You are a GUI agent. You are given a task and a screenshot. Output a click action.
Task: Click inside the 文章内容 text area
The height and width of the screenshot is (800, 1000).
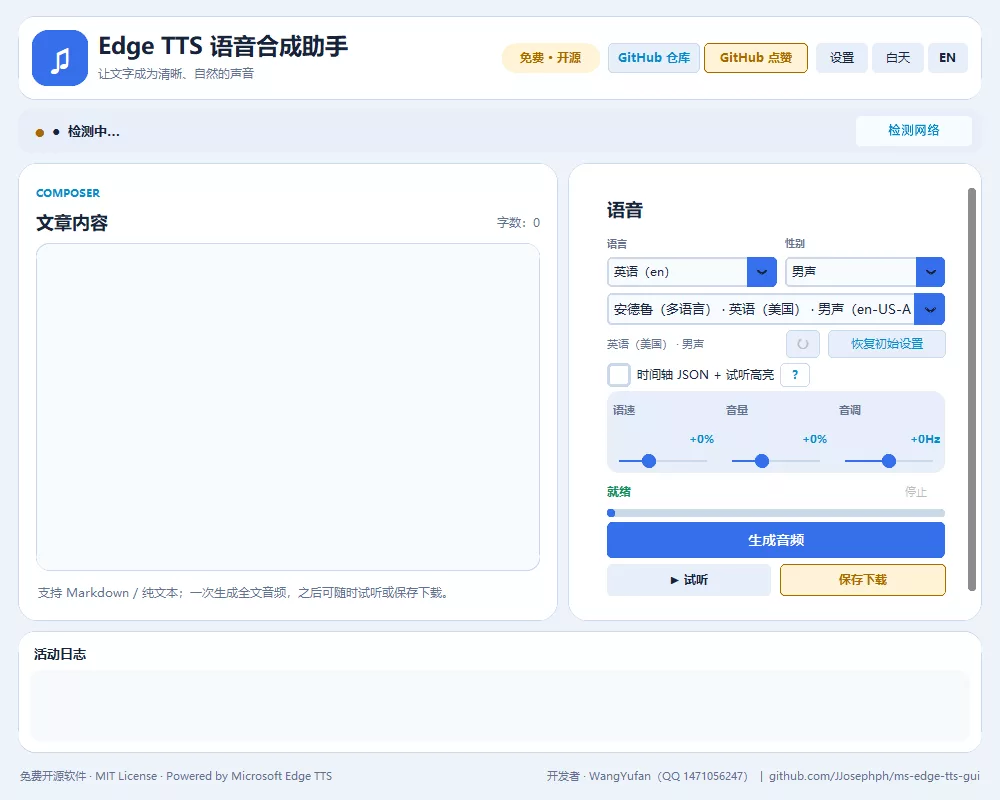coord(288,407)
